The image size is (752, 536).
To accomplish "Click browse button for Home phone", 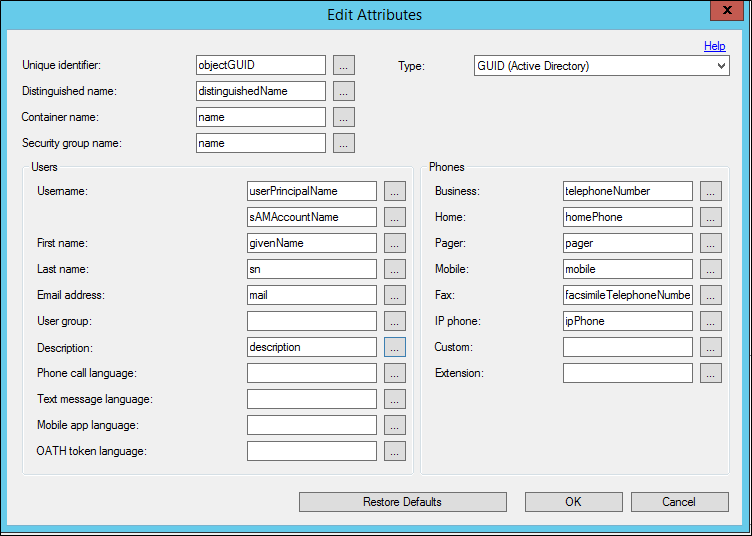I will (x=711, y=217).
